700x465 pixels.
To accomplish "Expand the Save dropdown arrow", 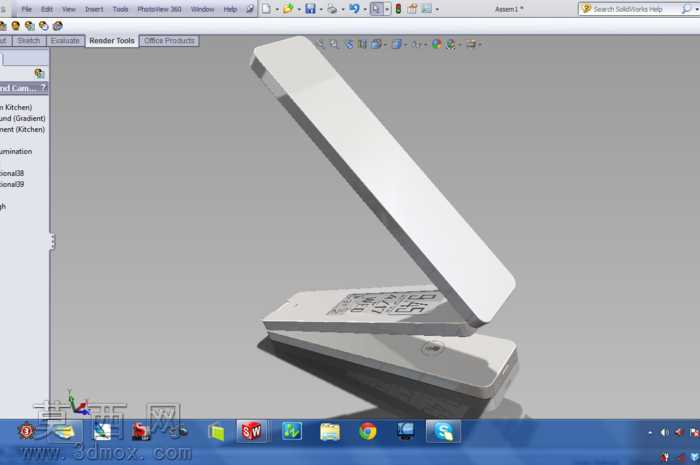I will [321, 9].
